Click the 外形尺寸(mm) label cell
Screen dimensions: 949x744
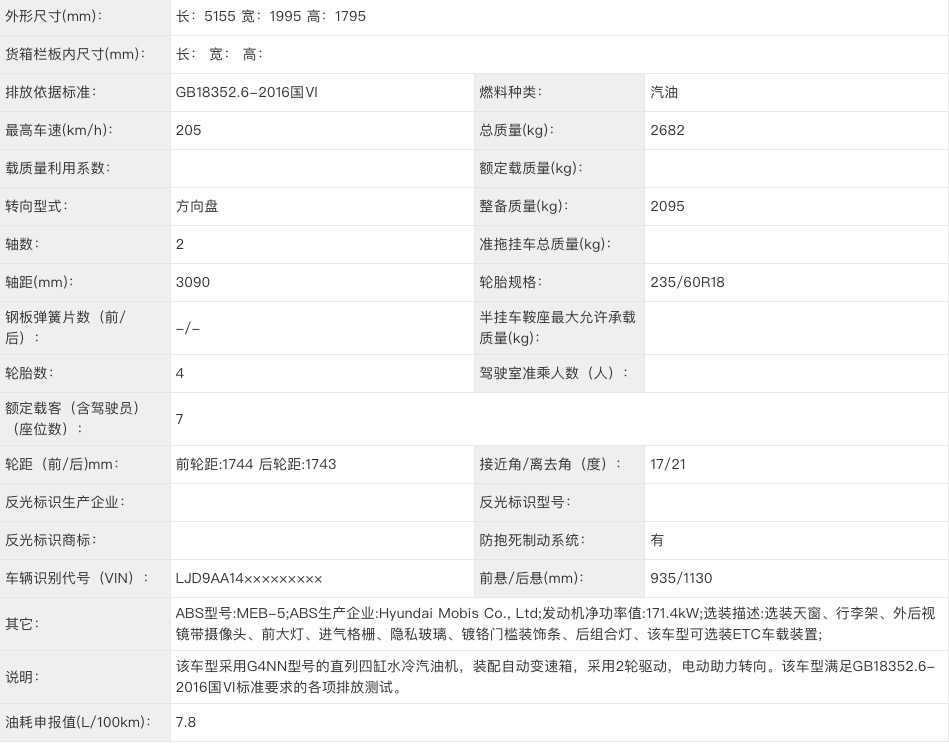(x=54, y=17)
